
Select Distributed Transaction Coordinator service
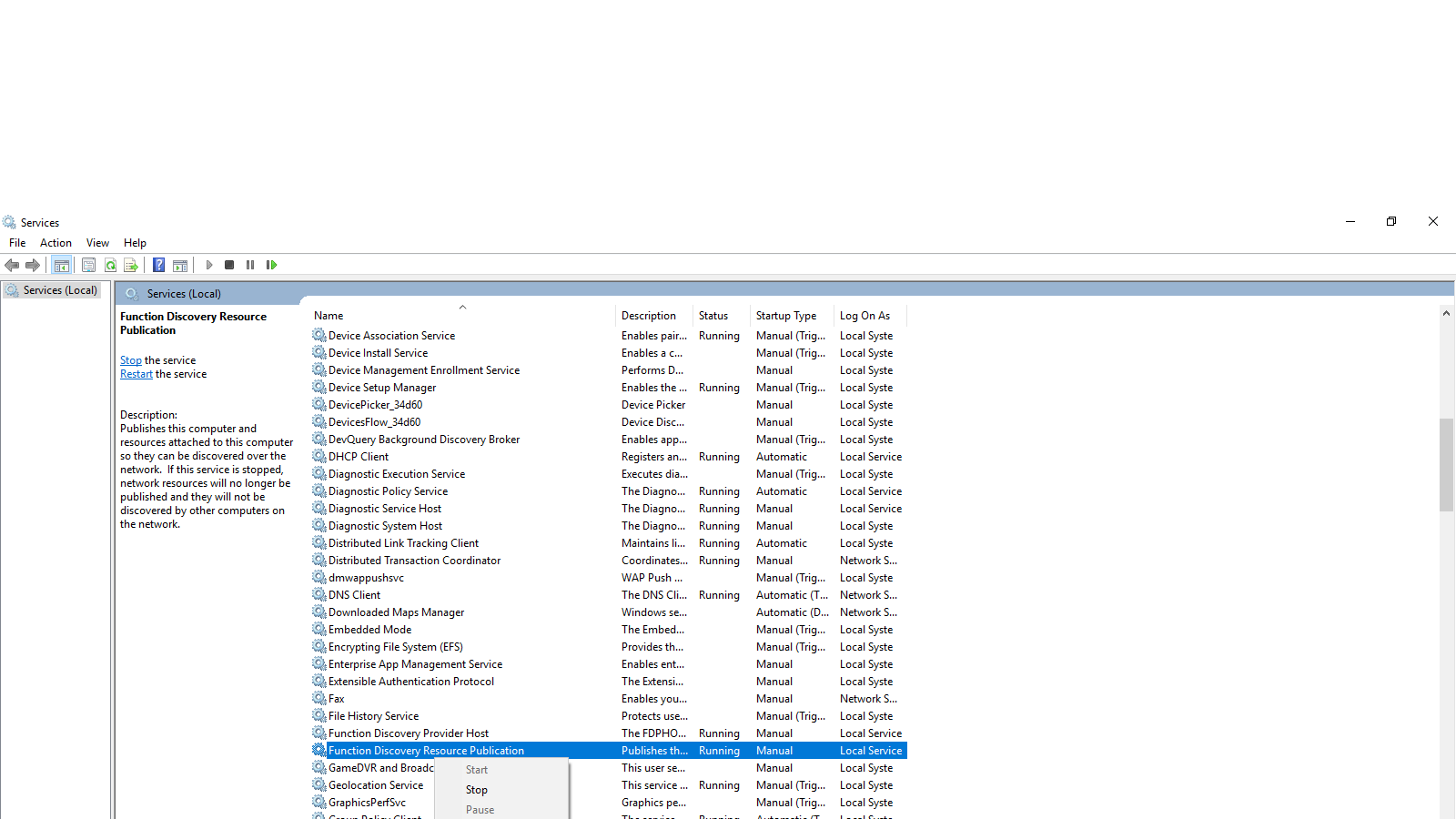[x=609, y=561]
